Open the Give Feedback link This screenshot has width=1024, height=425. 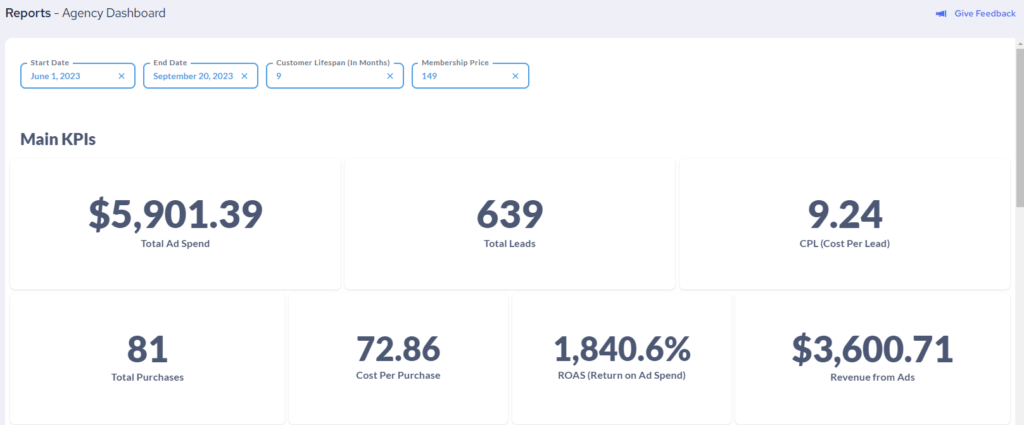(x=985, y=14)
